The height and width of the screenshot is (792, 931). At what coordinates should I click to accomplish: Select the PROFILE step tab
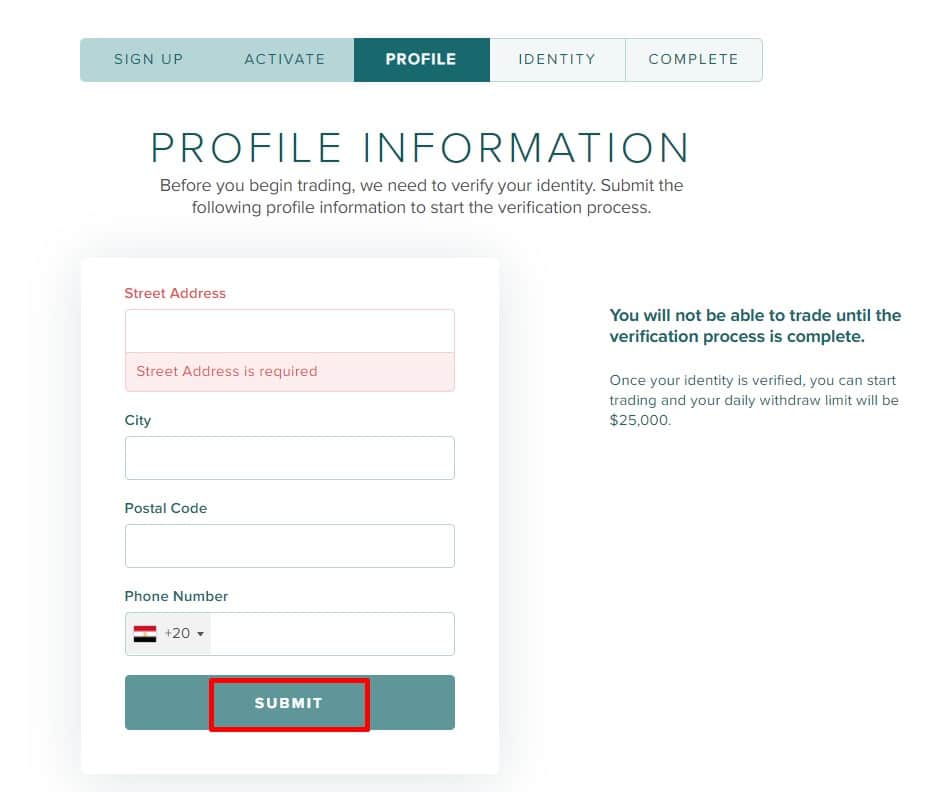pos(421,59)
